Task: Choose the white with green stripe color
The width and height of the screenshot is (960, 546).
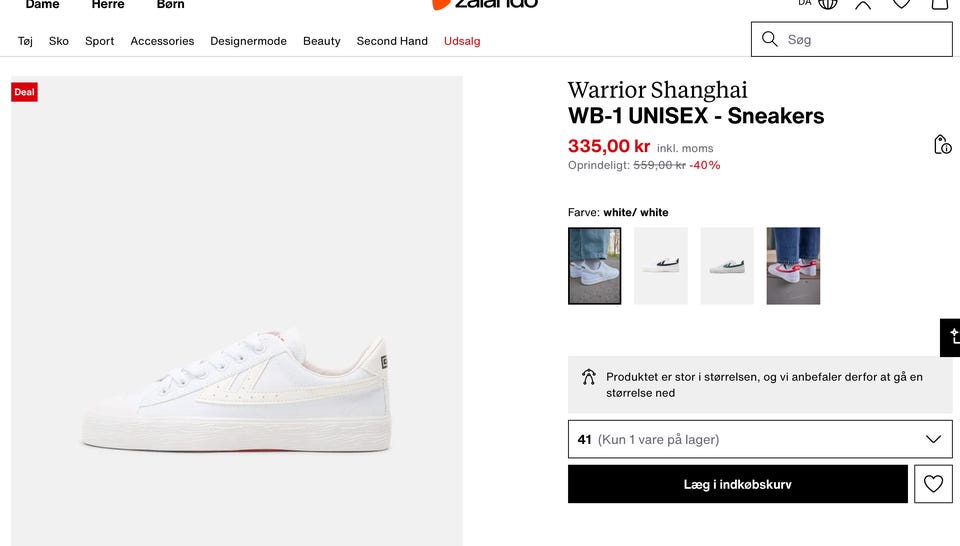Action: (x=727, y=266)
